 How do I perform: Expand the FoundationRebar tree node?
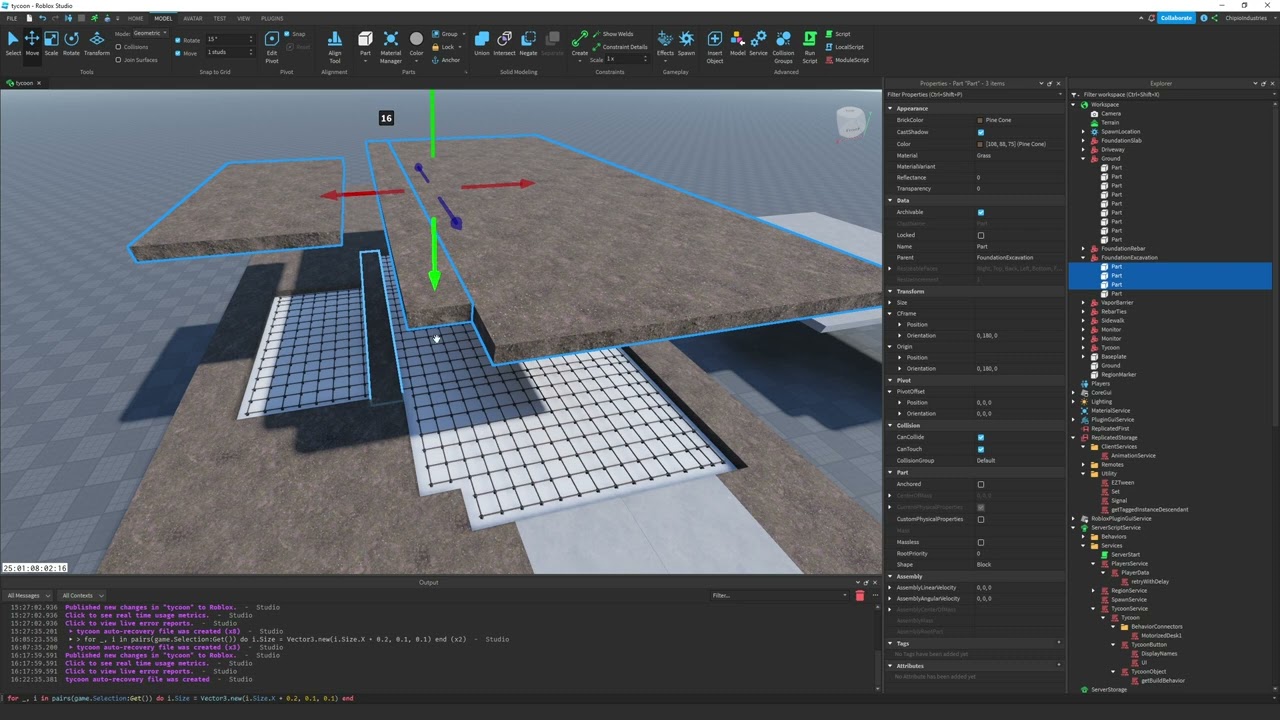(1083, 248)
